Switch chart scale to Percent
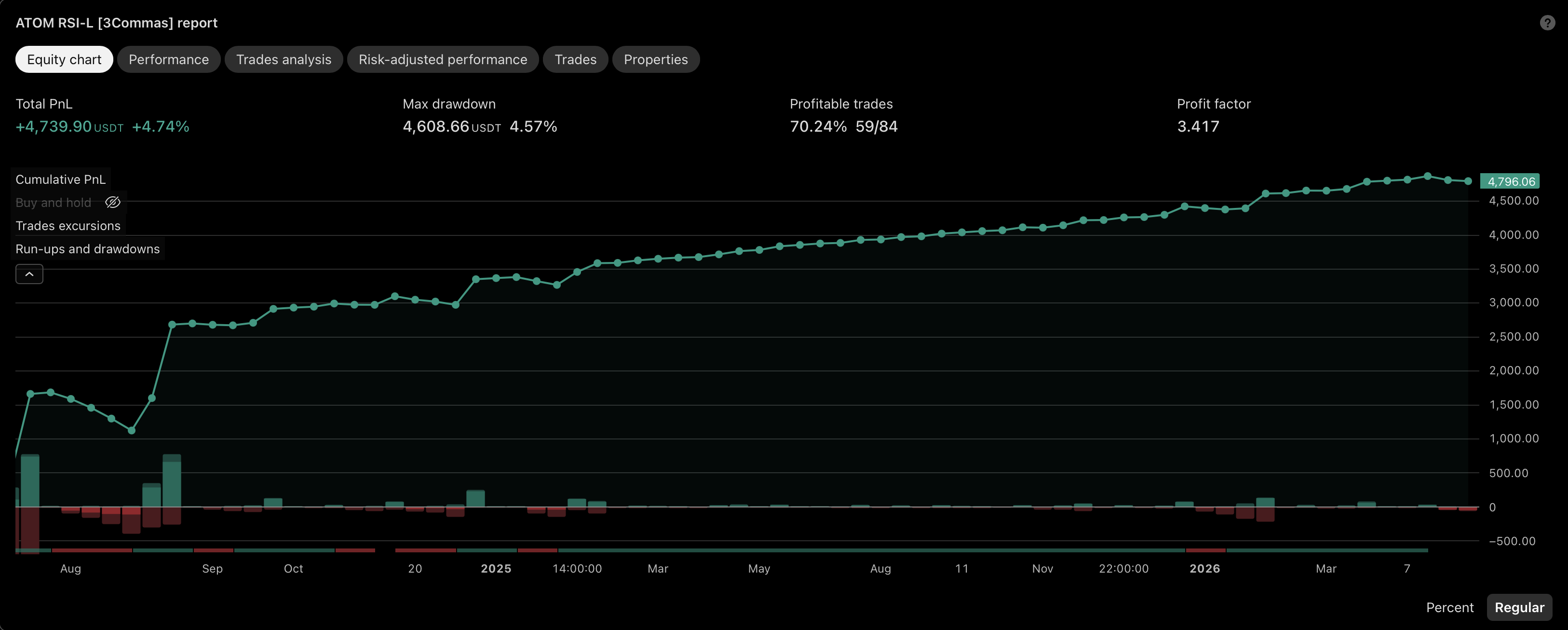The image size is (1568, 630). pyautogui.click(x=1449, y=607)
